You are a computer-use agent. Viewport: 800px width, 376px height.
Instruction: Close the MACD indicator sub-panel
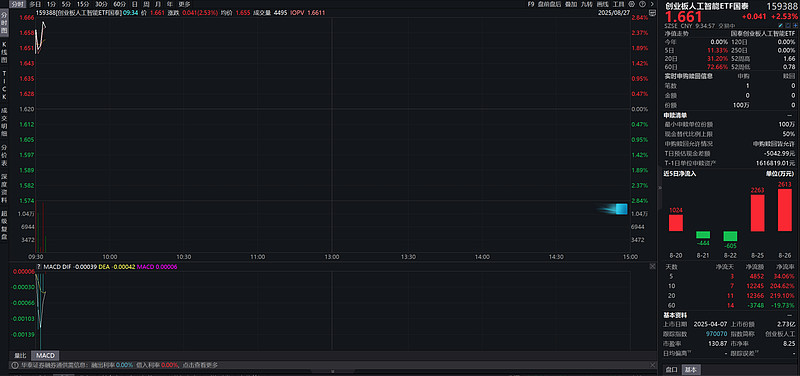coord(652,267)
